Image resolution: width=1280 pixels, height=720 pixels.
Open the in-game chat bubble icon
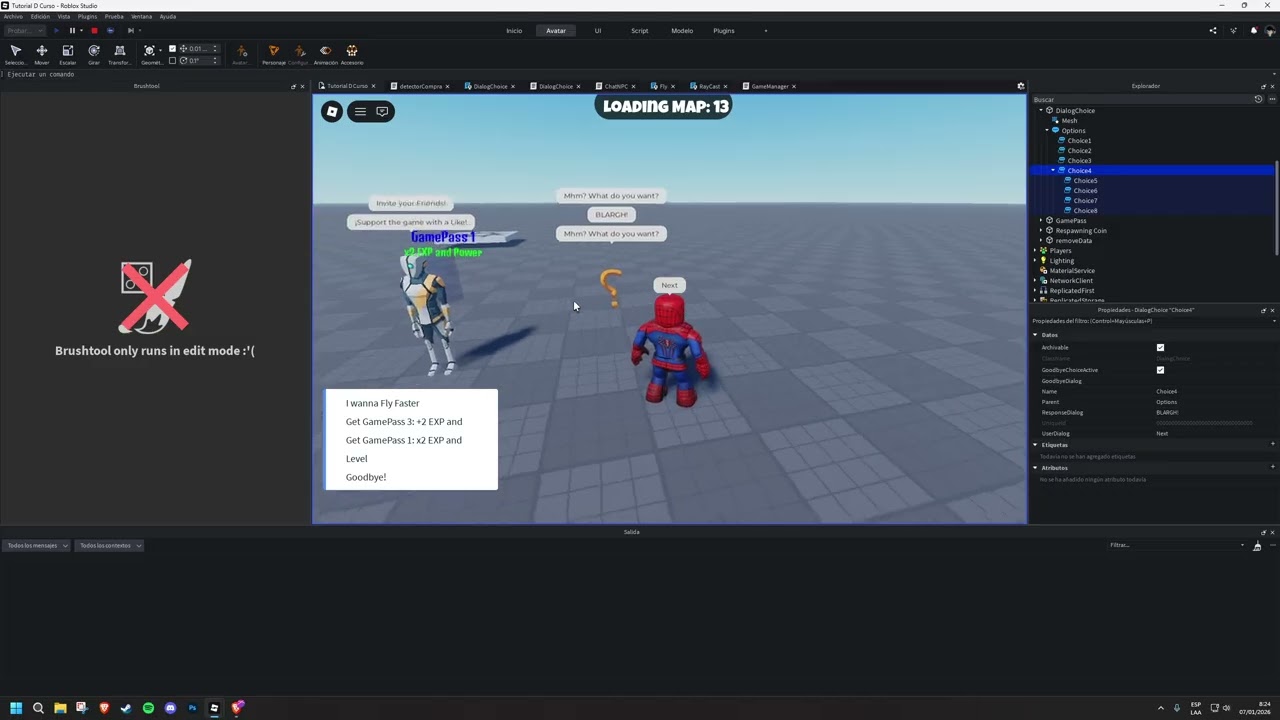tap(382, 111)
